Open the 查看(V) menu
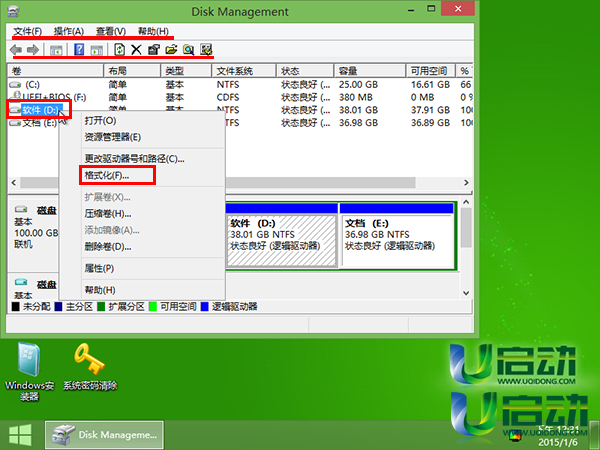This screenshot has width=600, height=450. click(x=111, y=31)
